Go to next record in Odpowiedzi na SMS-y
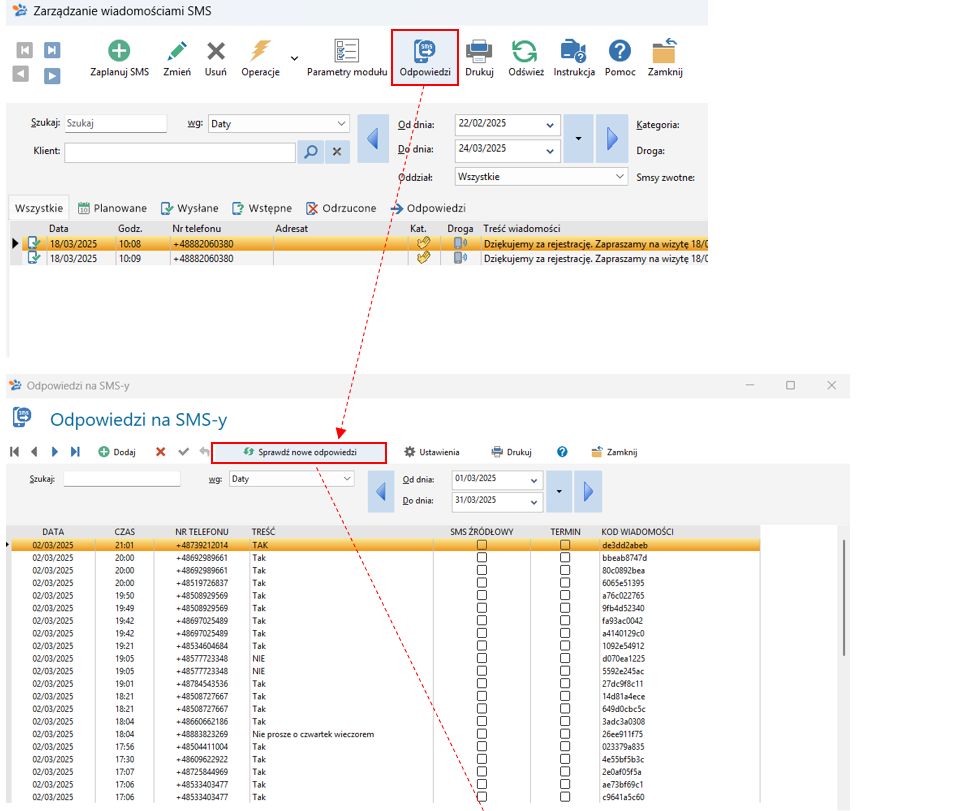Screen dimensions: 978x811 pos(55,452)
